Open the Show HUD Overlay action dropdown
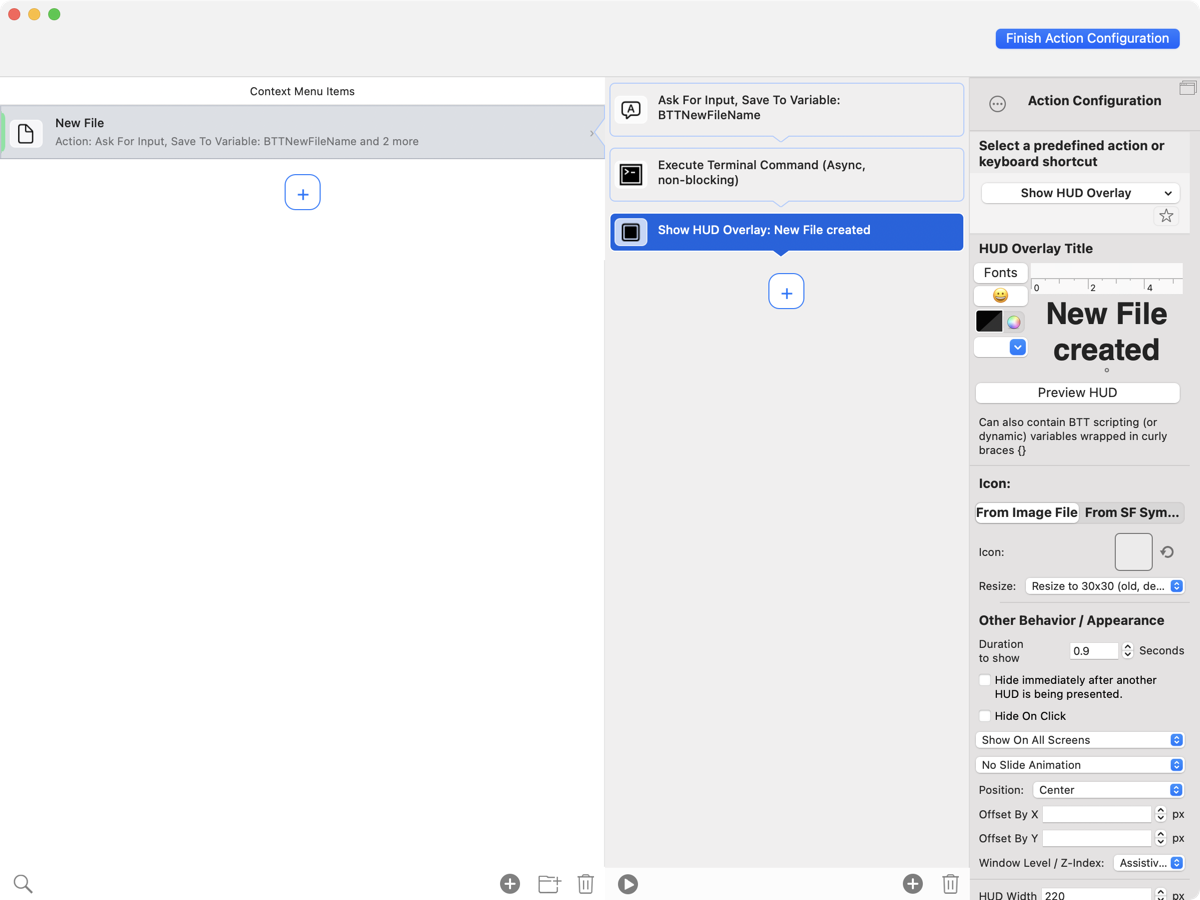The height and width of the screenshot is (900, 1200). coord(1079,192)
